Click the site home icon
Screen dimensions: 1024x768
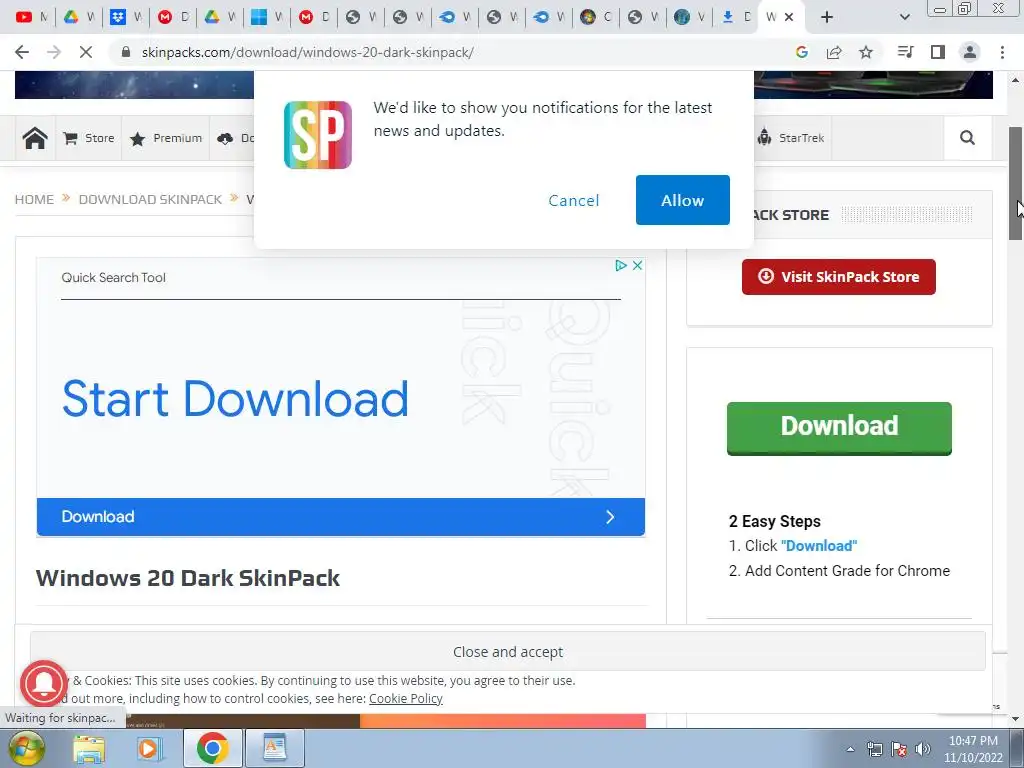point(35,138)
